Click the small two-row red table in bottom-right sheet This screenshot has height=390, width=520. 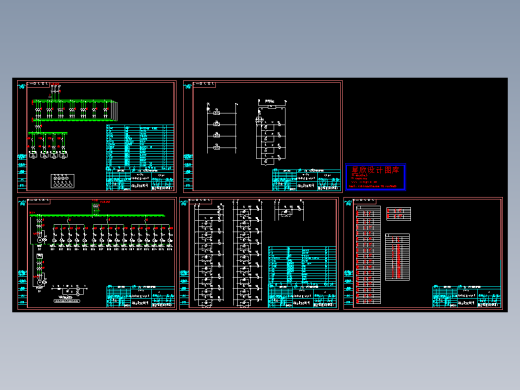pos(399,214)
